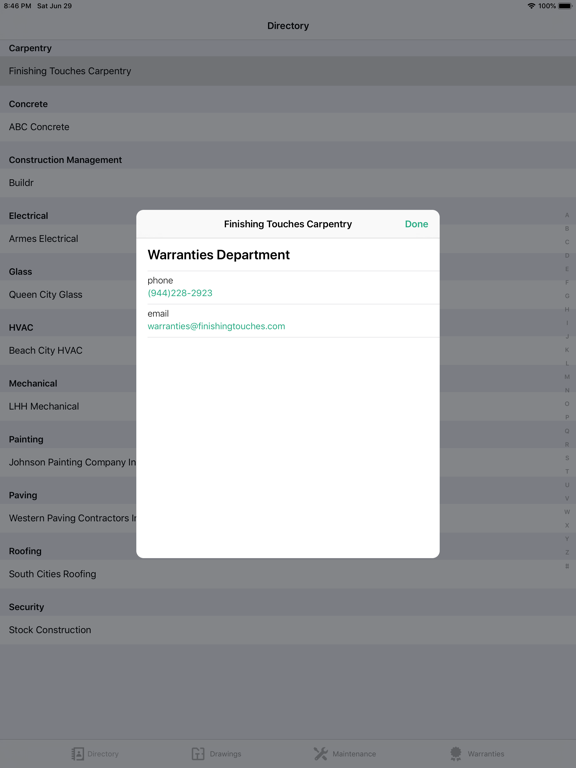The image size is (576, 768).
Task: Select Beach City HVAC entry
Action: [x=68, y=350]
